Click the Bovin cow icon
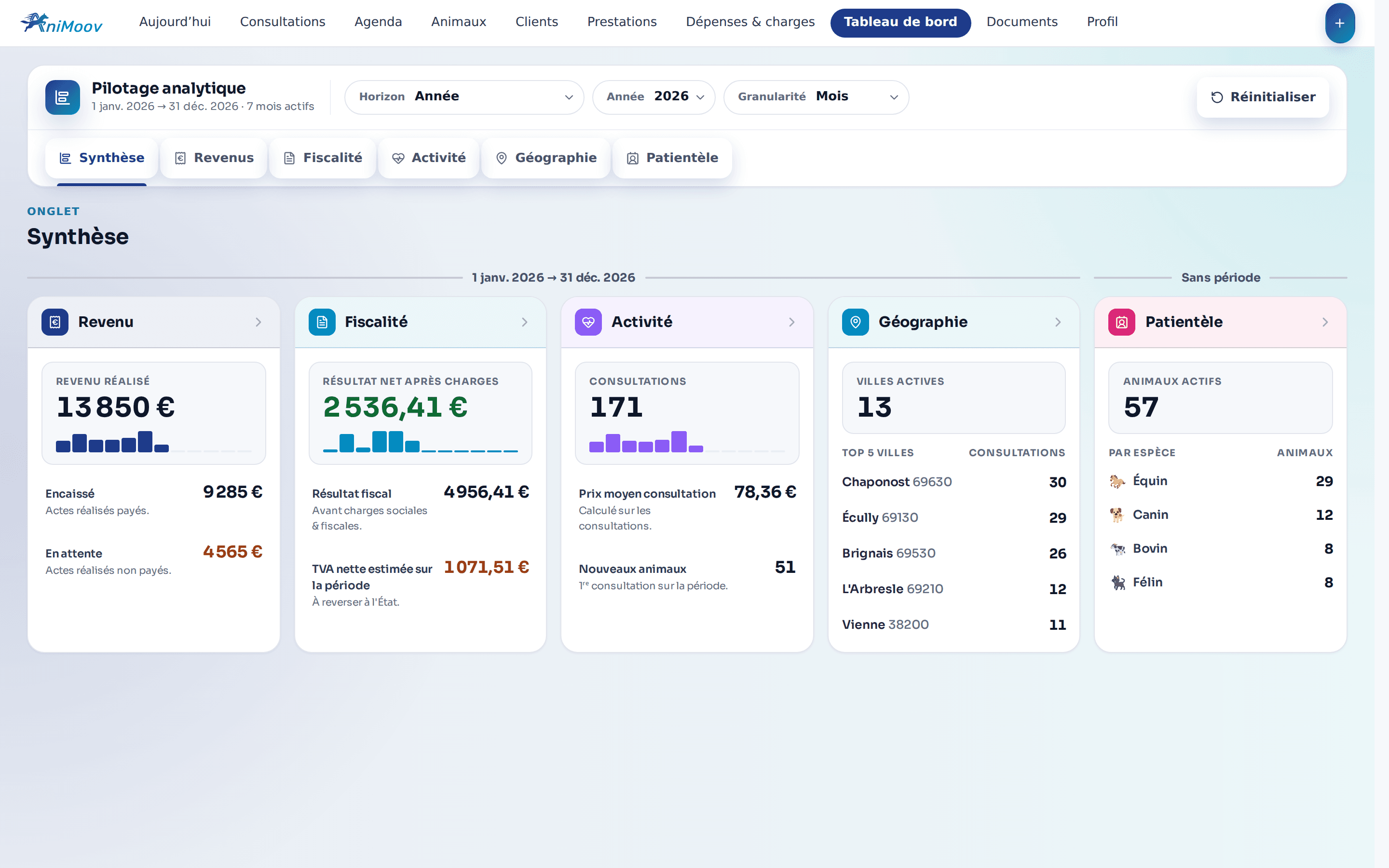Screen dimensions: 1389x868 [1117, 549]
